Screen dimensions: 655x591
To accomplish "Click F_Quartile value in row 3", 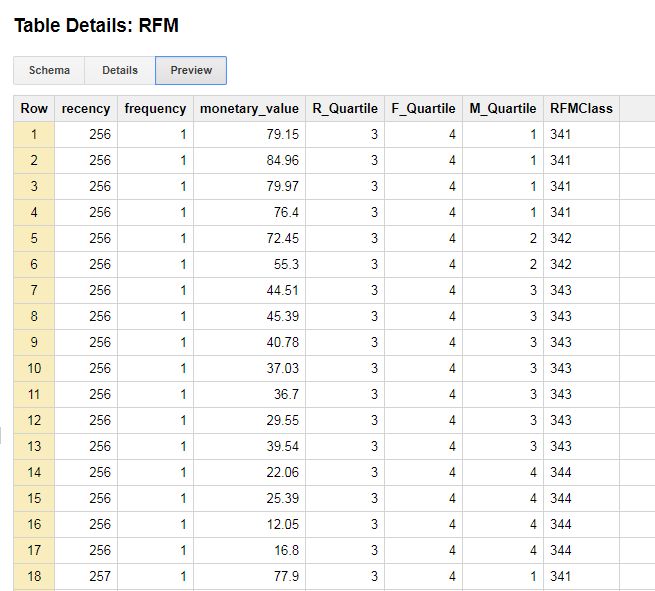I will [x=452, y=186].
